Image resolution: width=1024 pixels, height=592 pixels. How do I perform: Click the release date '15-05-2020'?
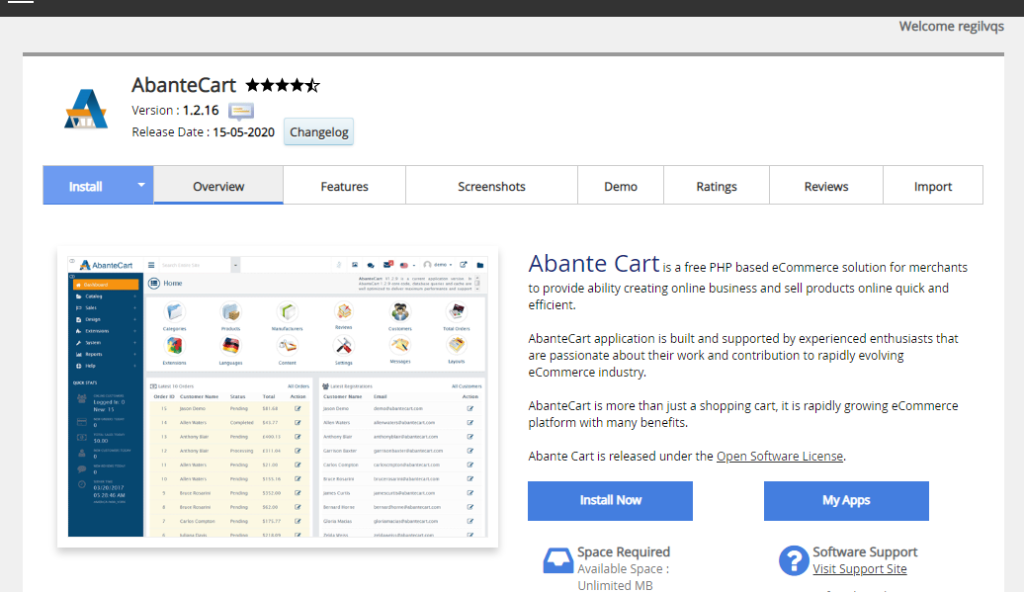point(244,132)
